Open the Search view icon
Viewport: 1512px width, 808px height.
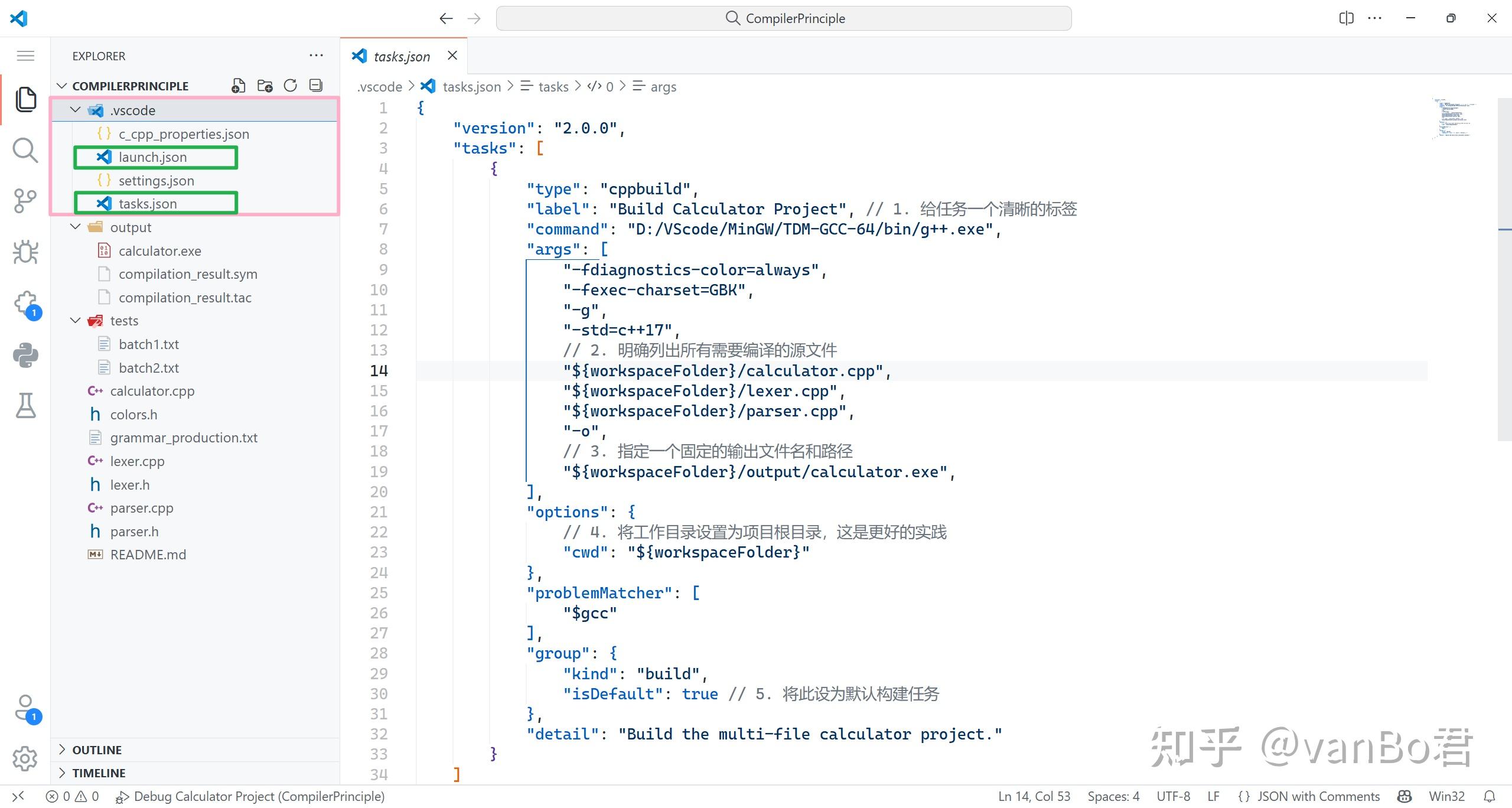pyautogui.click(x=25, y=150)
